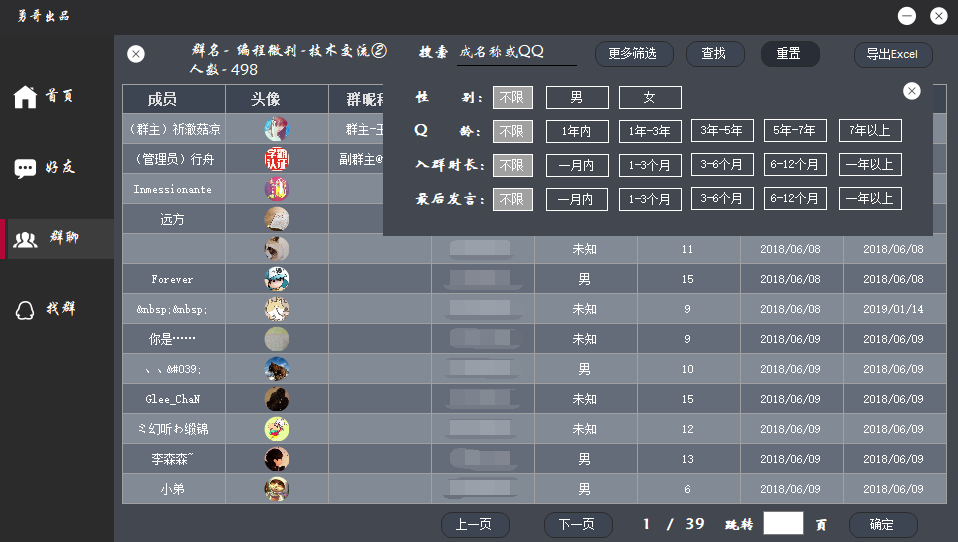Image resolution: width=958 pixels, height=542 pixels.
Task: Click avatar of member Inmessionante
Action: coord(277,189)
